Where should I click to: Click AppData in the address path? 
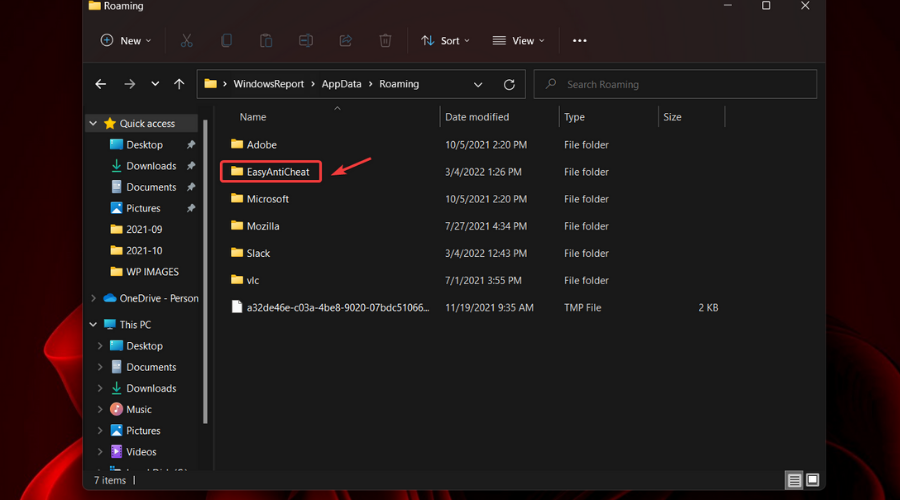pos(342,84)
